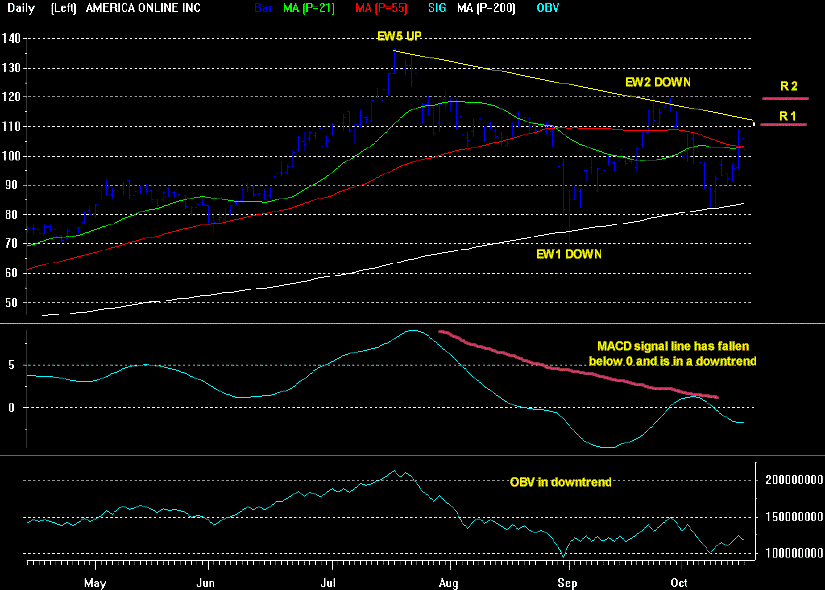The image size is (825, 590).
Task: Click the "Daily" interval label
Action: click(21, 8)
